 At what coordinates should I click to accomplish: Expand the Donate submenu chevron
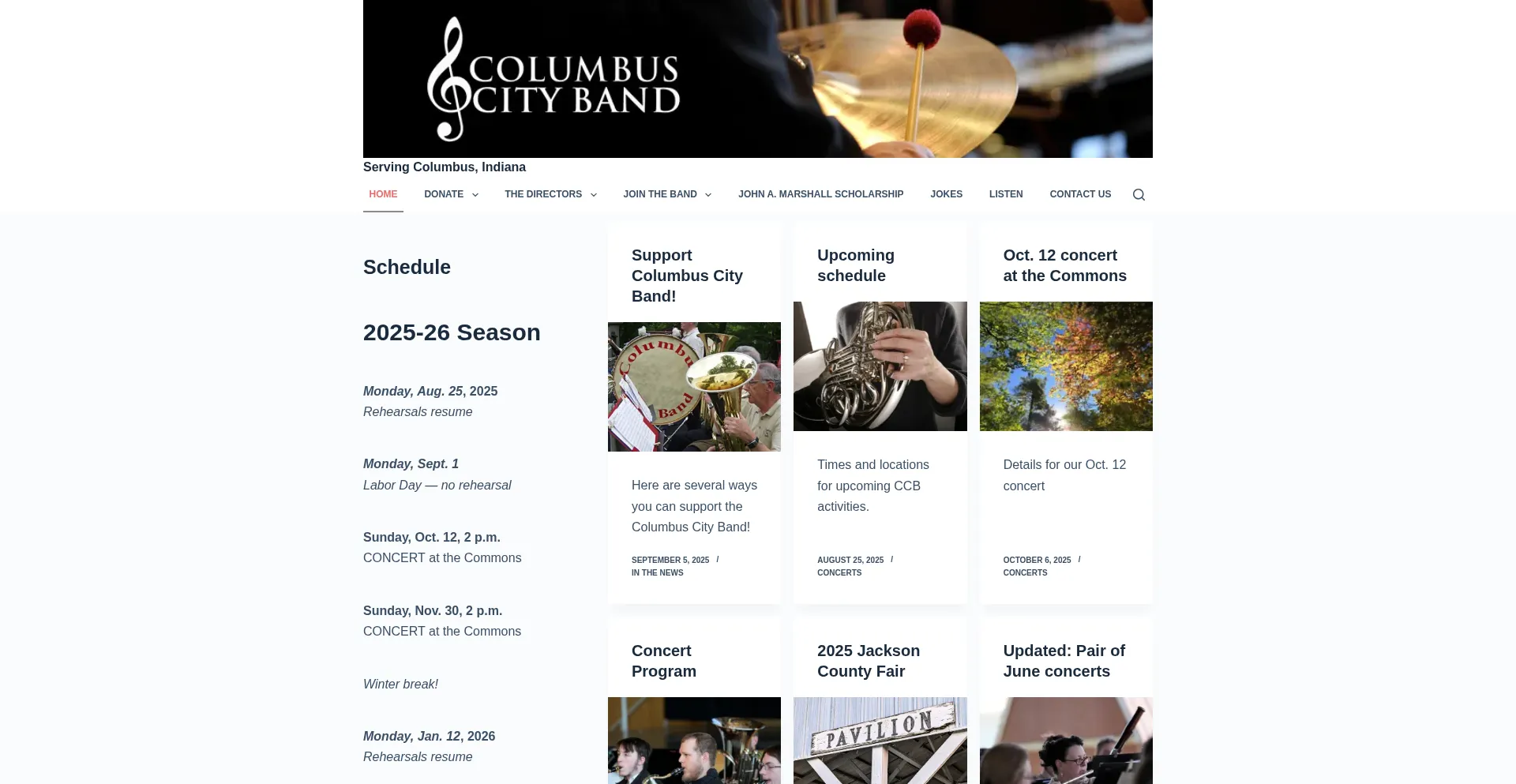(475, 195)
